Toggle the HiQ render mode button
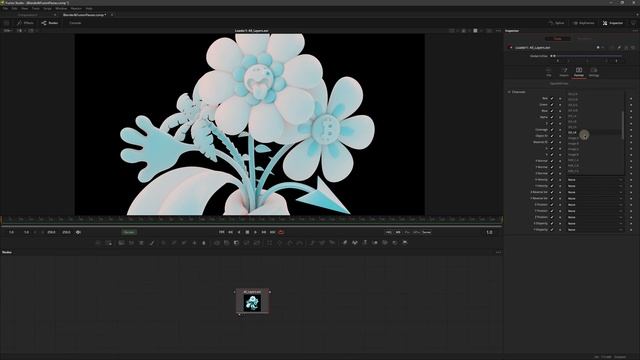 (x=389, y=232)
